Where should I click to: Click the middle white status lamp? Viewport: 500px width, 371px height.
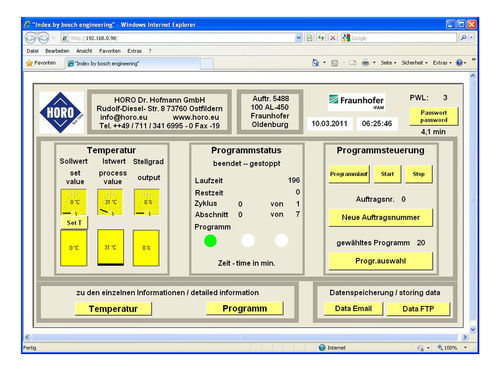coord(248,240)
